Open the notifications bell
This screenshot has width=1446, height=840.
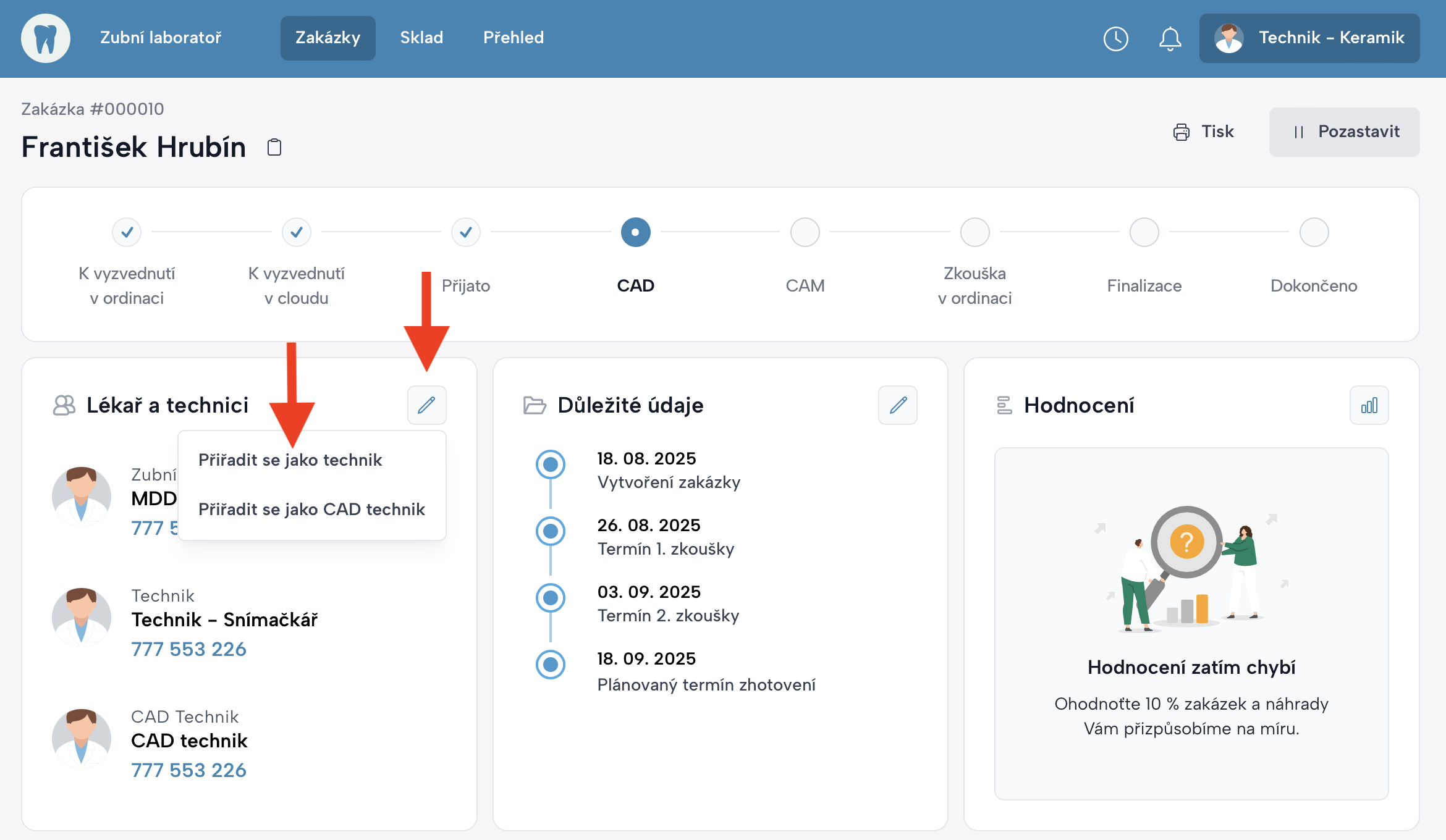point(1170,39)
